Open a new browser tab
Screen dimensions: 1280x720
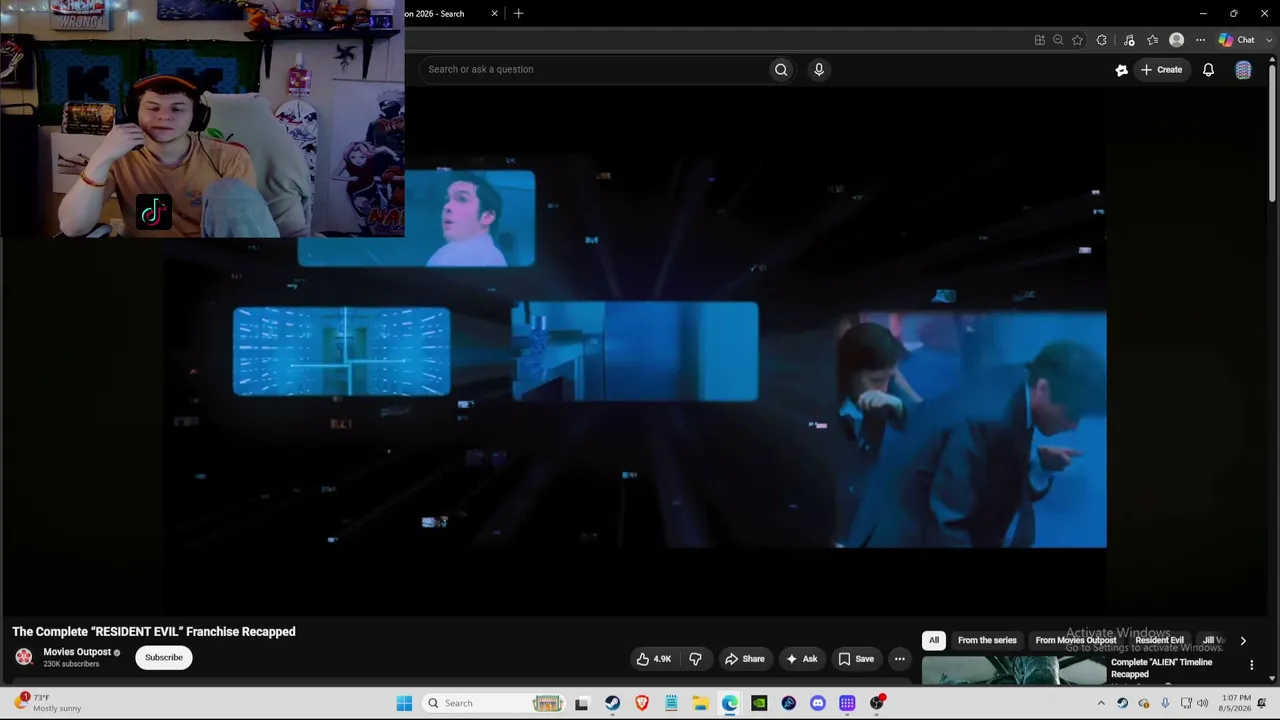coord(518,14)
